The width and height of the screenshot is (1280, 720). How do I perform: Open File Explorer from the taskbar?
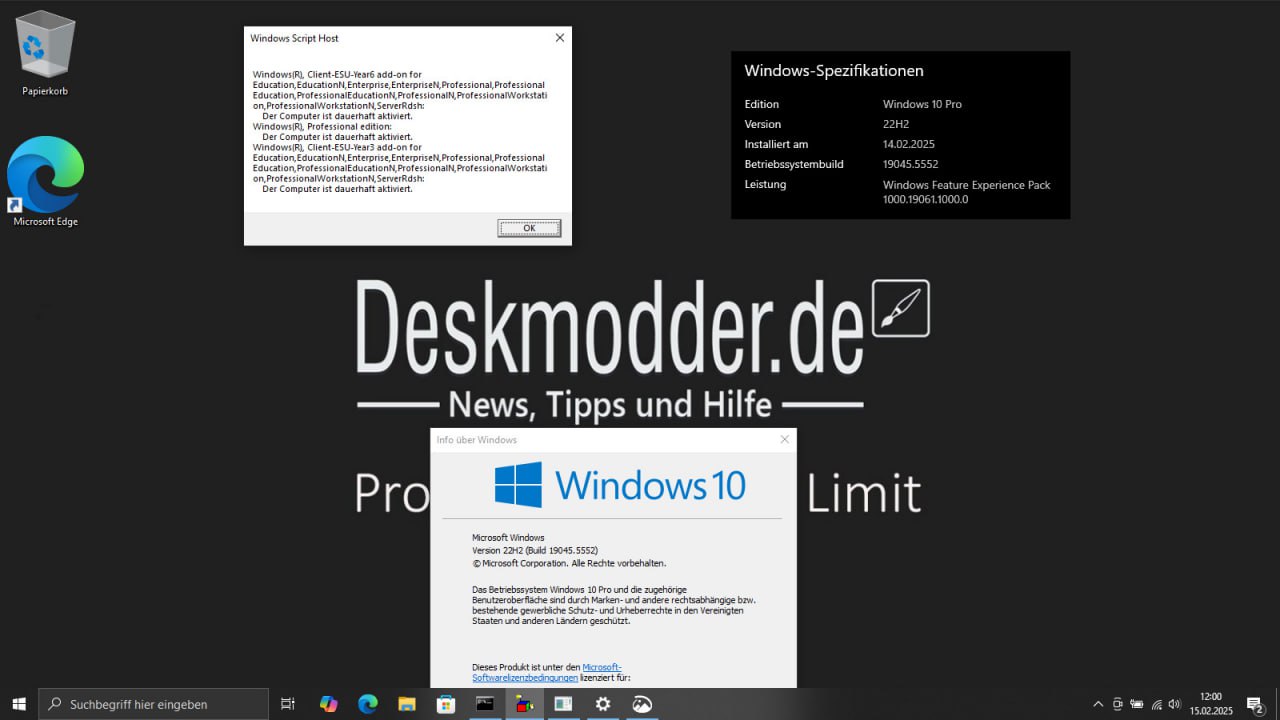click(x=407, y=704)
